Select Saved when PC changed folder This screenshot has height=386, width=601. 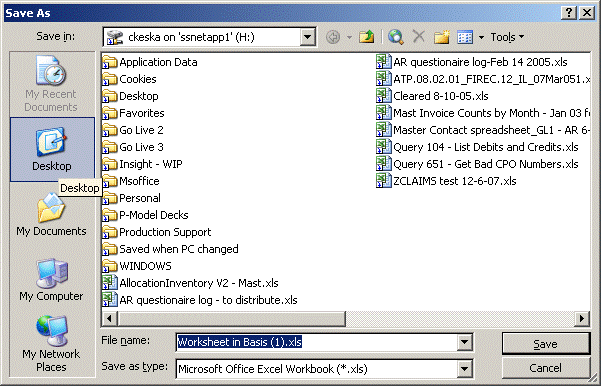(171, 249)
